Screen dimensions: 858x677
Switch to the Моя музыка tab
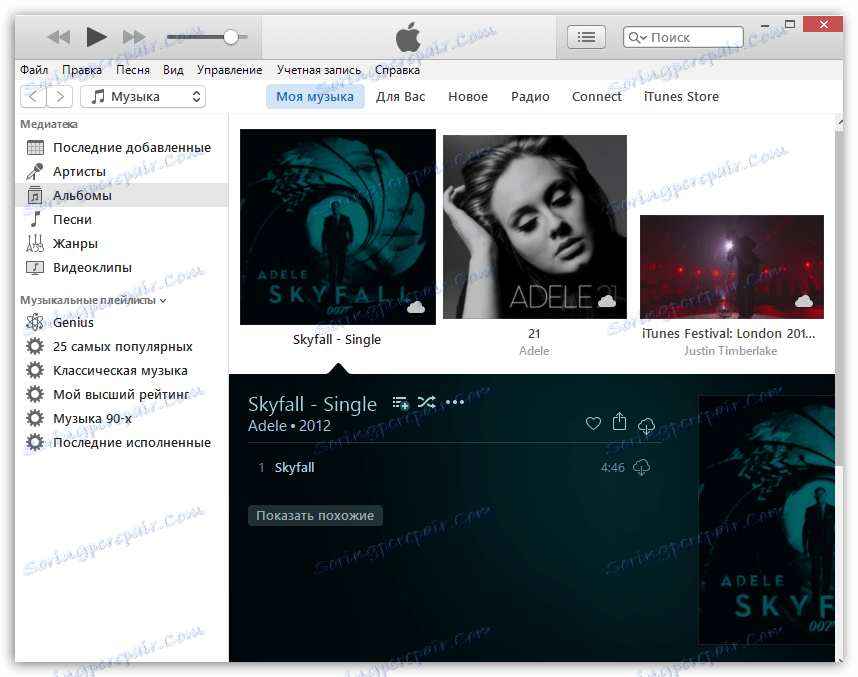pos(315,97)
